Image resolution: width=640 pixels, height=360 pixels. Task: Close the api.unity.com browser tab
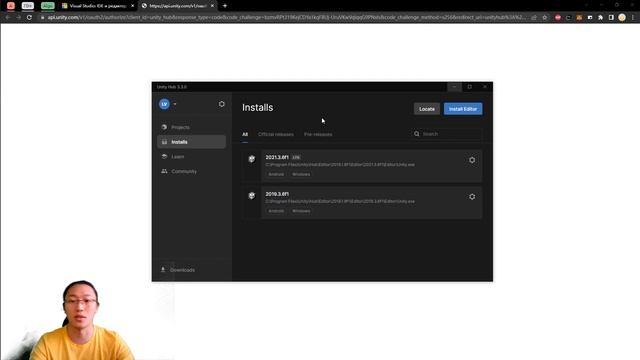[x=212, y=6]
